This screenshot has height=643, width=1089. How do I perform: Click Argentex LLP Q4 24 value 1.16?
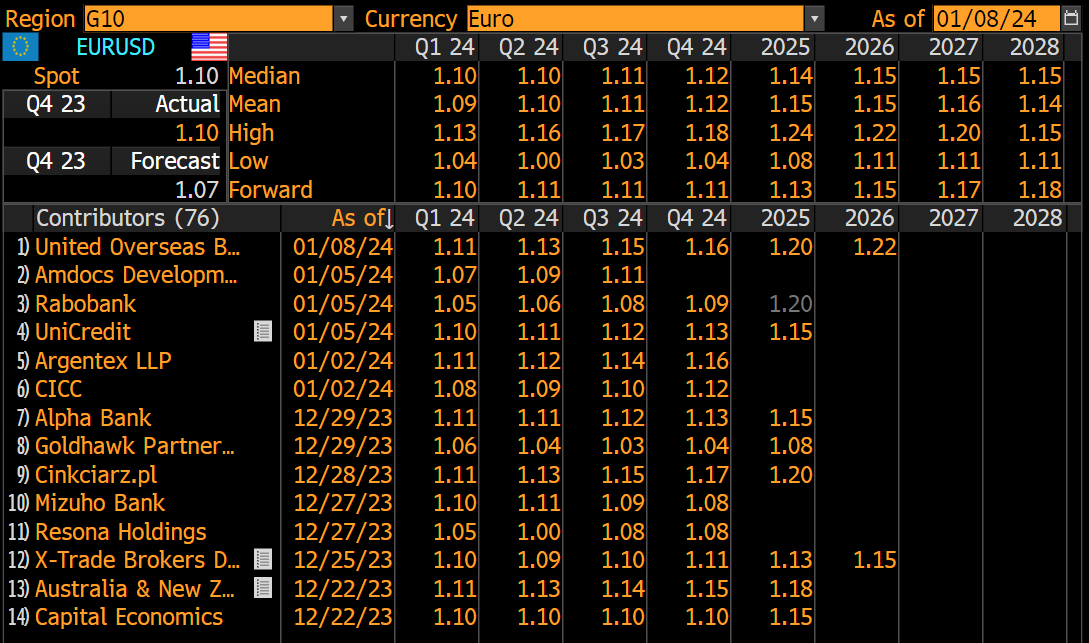pyautogui.click(x=706, y=360)
